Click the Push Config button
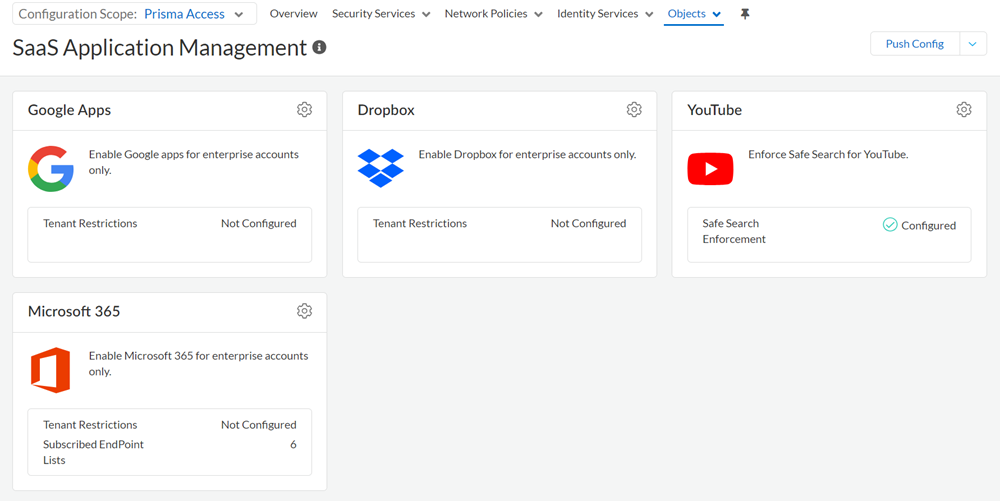 pos(914,44)
